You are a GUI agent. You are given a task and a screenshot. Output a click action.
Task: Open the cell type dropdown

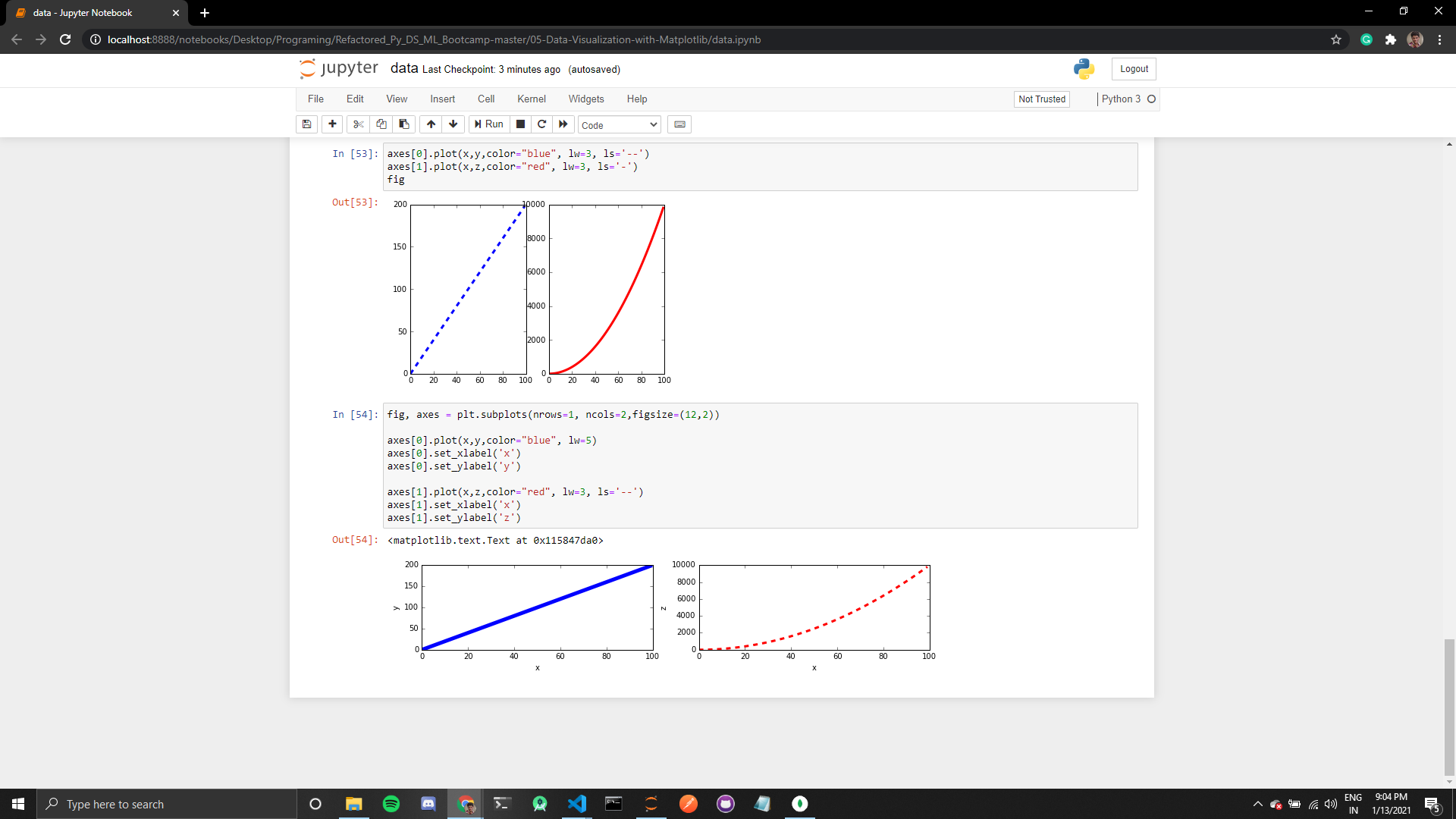(x=618, y=124)
